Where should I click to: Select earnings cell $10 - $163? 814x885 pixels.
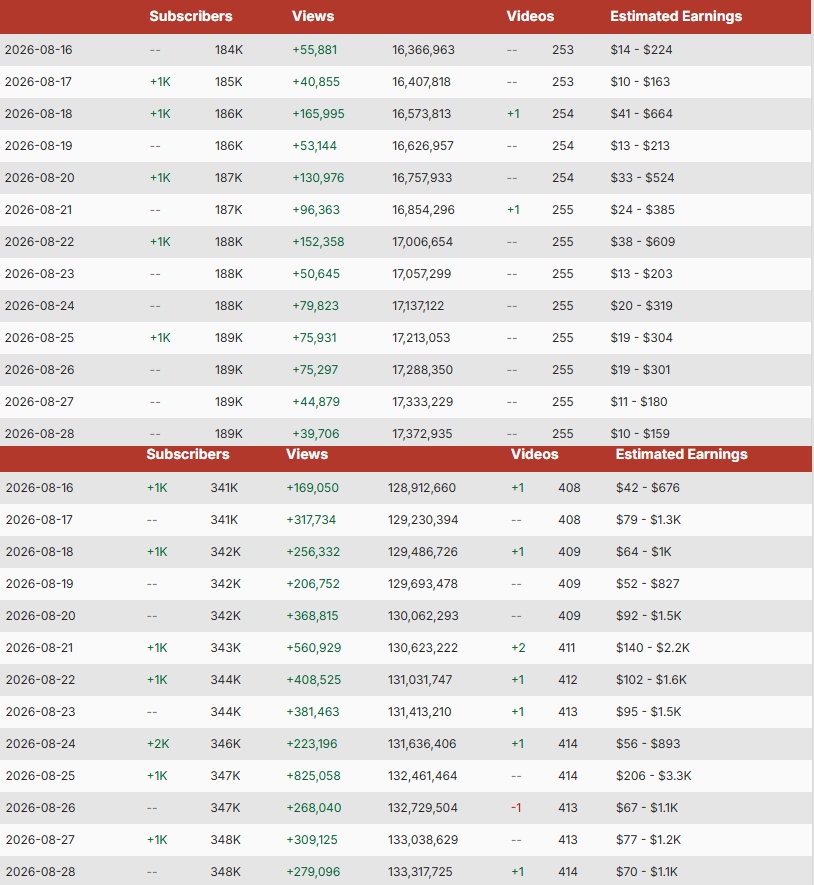(x=640, y=82)
